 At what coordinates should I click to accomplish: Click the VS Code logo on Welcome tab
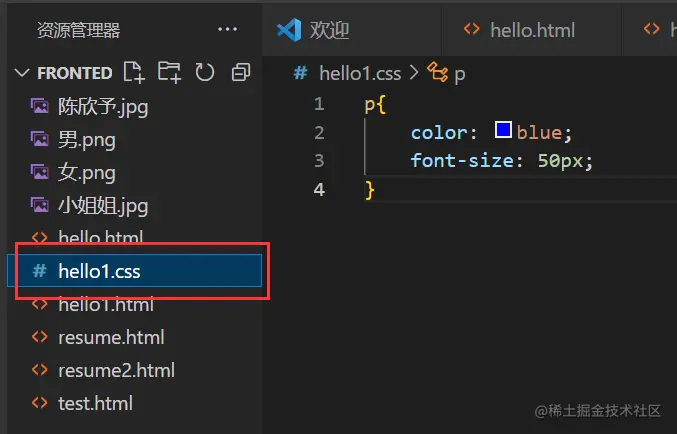pyautogui.click(x=289, y=30)
